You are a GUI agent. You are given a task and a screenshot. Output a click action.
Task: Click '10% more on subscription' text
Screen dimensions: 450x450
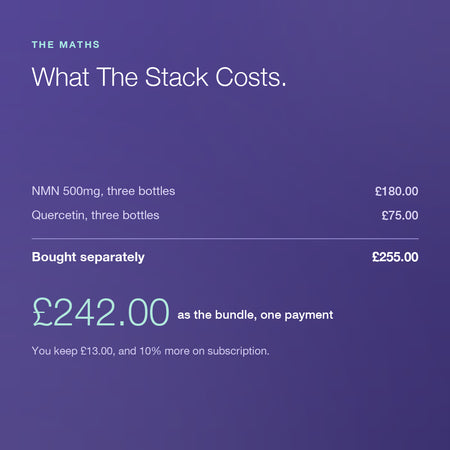pos(204,351)
